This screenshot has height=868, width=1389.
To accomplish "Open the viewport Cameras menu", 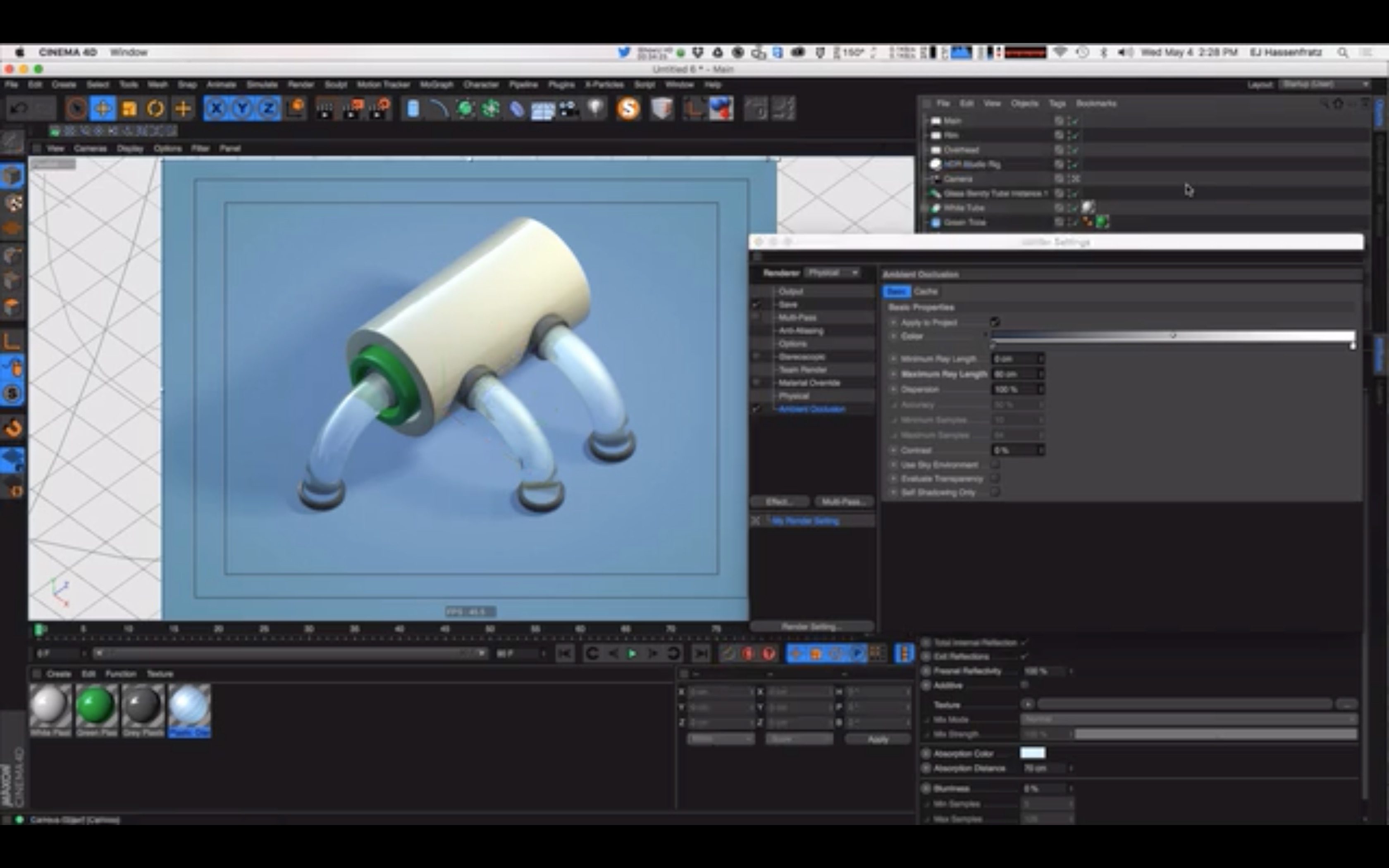I will (90, 148).
